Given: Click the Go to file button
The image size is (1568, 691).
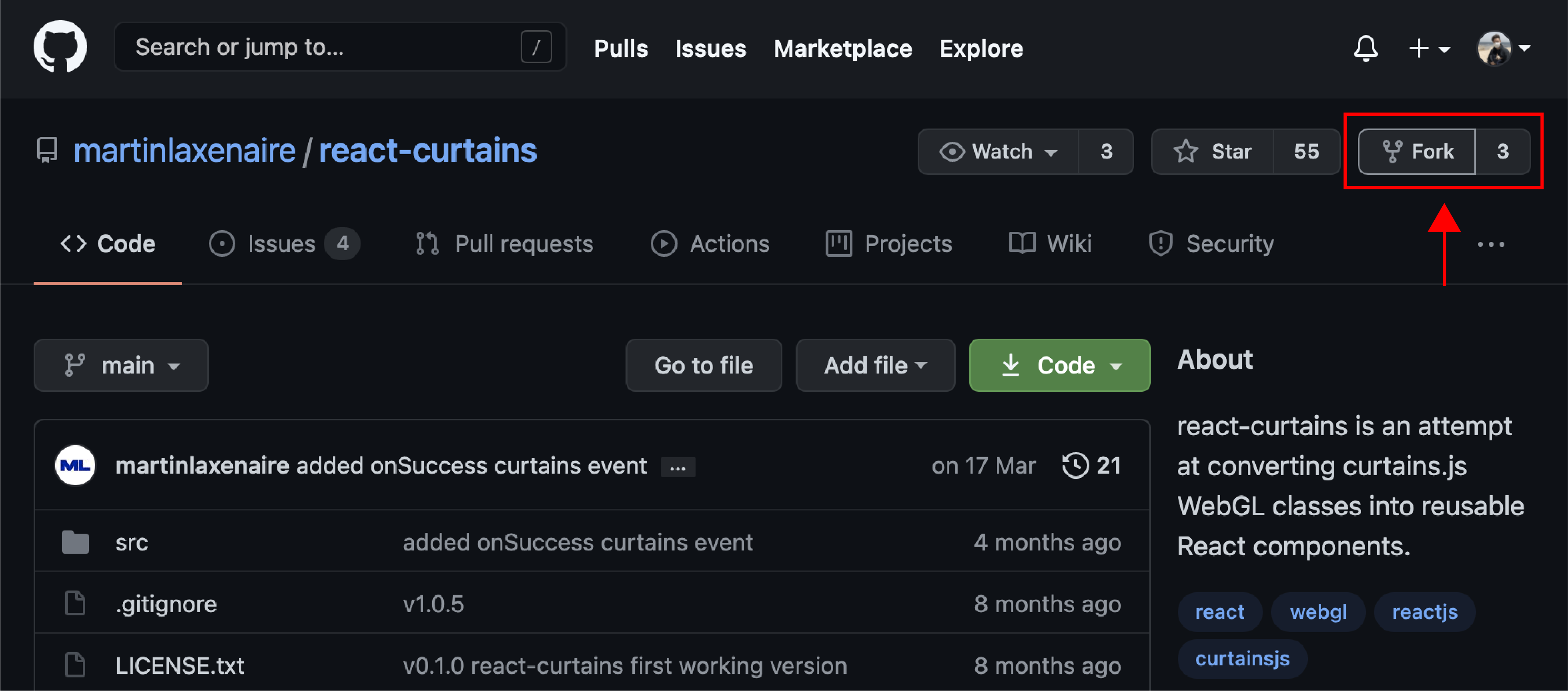Looking at the screenshot, I should [x=704, y=365].
